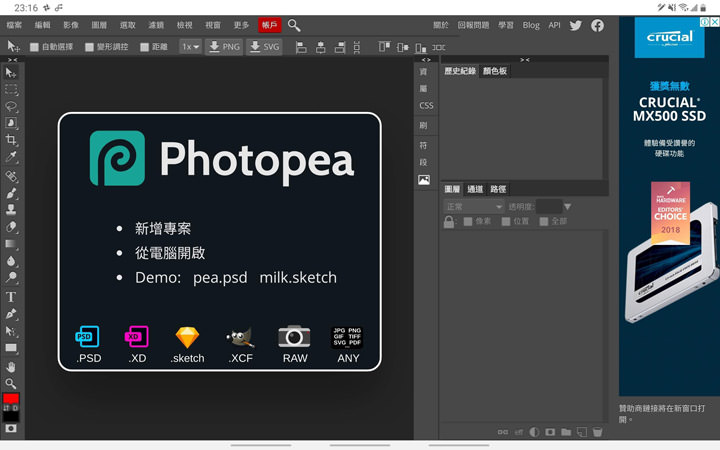Click the red 帳戶 button

pos(270,25)
